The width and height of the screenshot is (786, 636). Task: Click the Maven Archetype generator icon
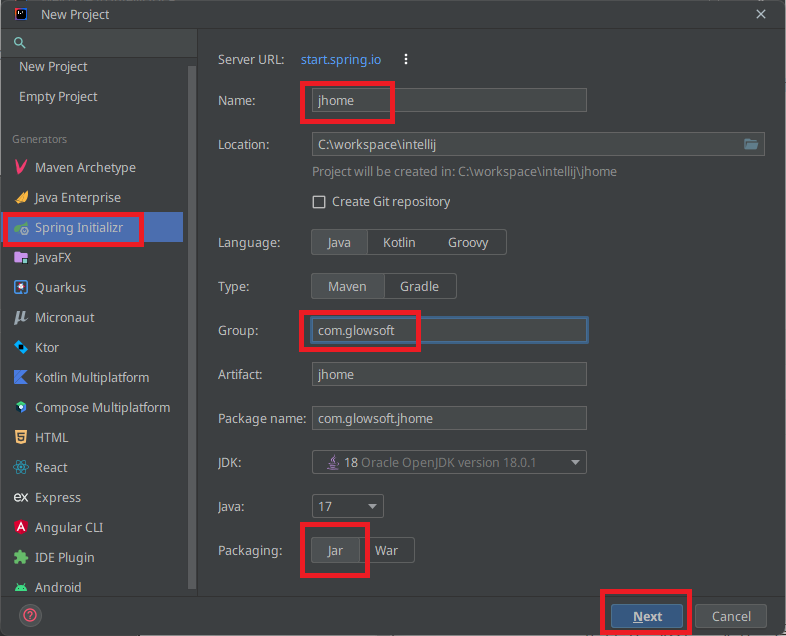click(x=21, y=167)
